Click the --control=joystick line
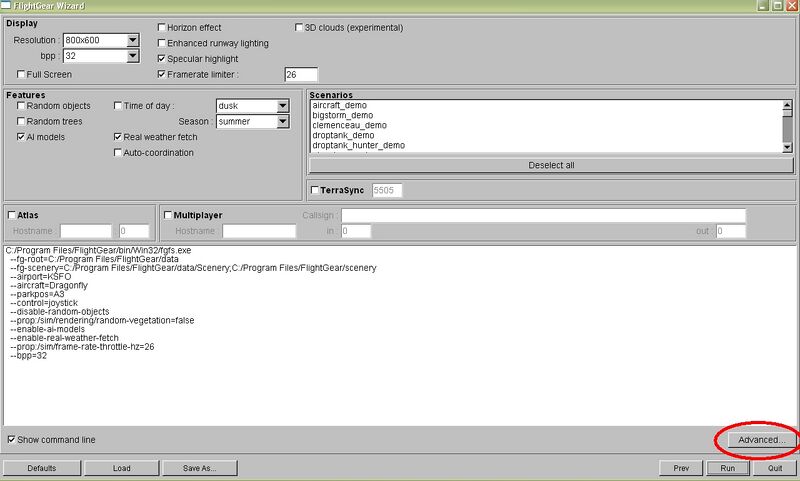Viewport: 800px width, 481px height. [x=44, y=302]
